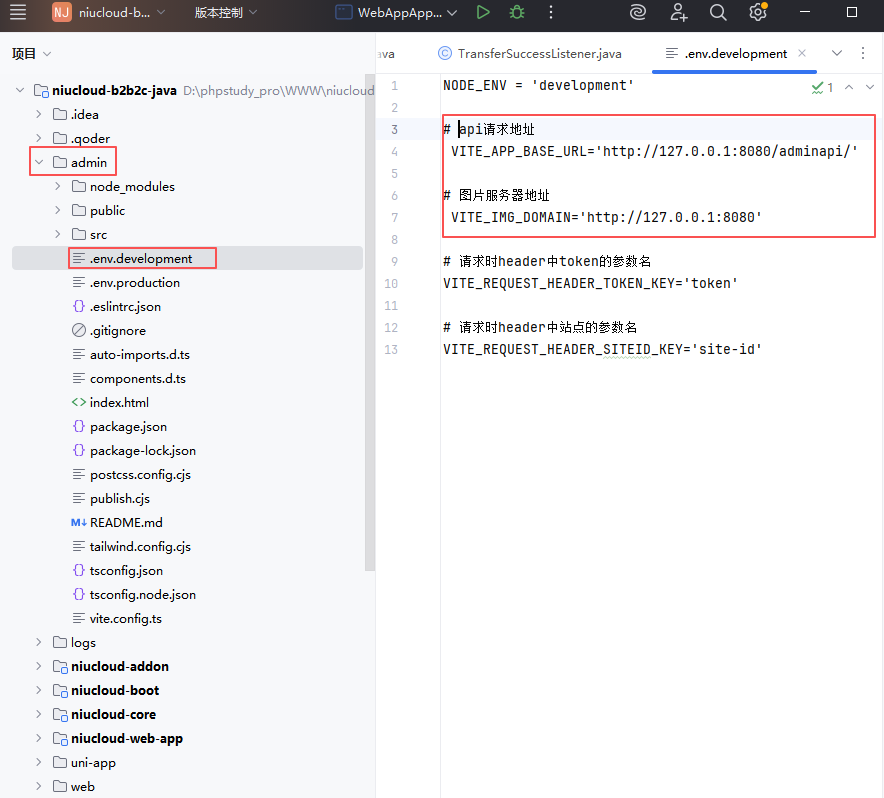Image resolution: width=884 pixels, height=798 pixels.
Task: Show the hidden editor tabs list dropdown
Action: [837, 54]
